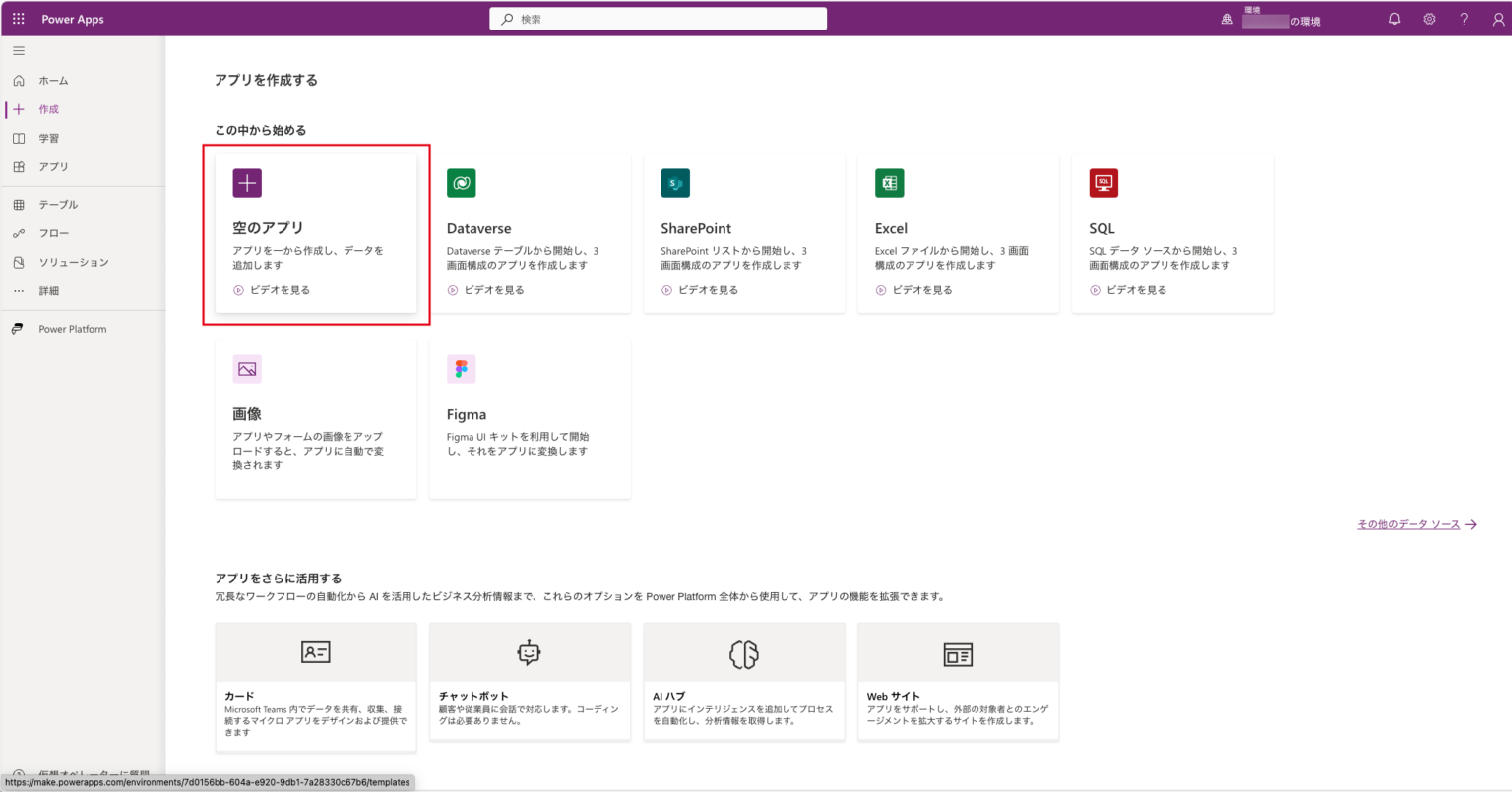Image resolution: width=1512 pixels, height=792 pixels.
Task: Open the SQL data source icon
Action: (x=1103, y=183)
